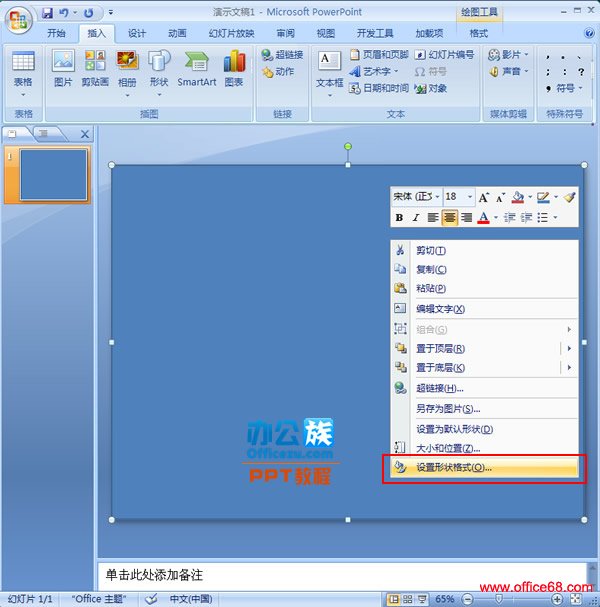
Task: Insert a photo album (相册)
Action: [127, 73]
